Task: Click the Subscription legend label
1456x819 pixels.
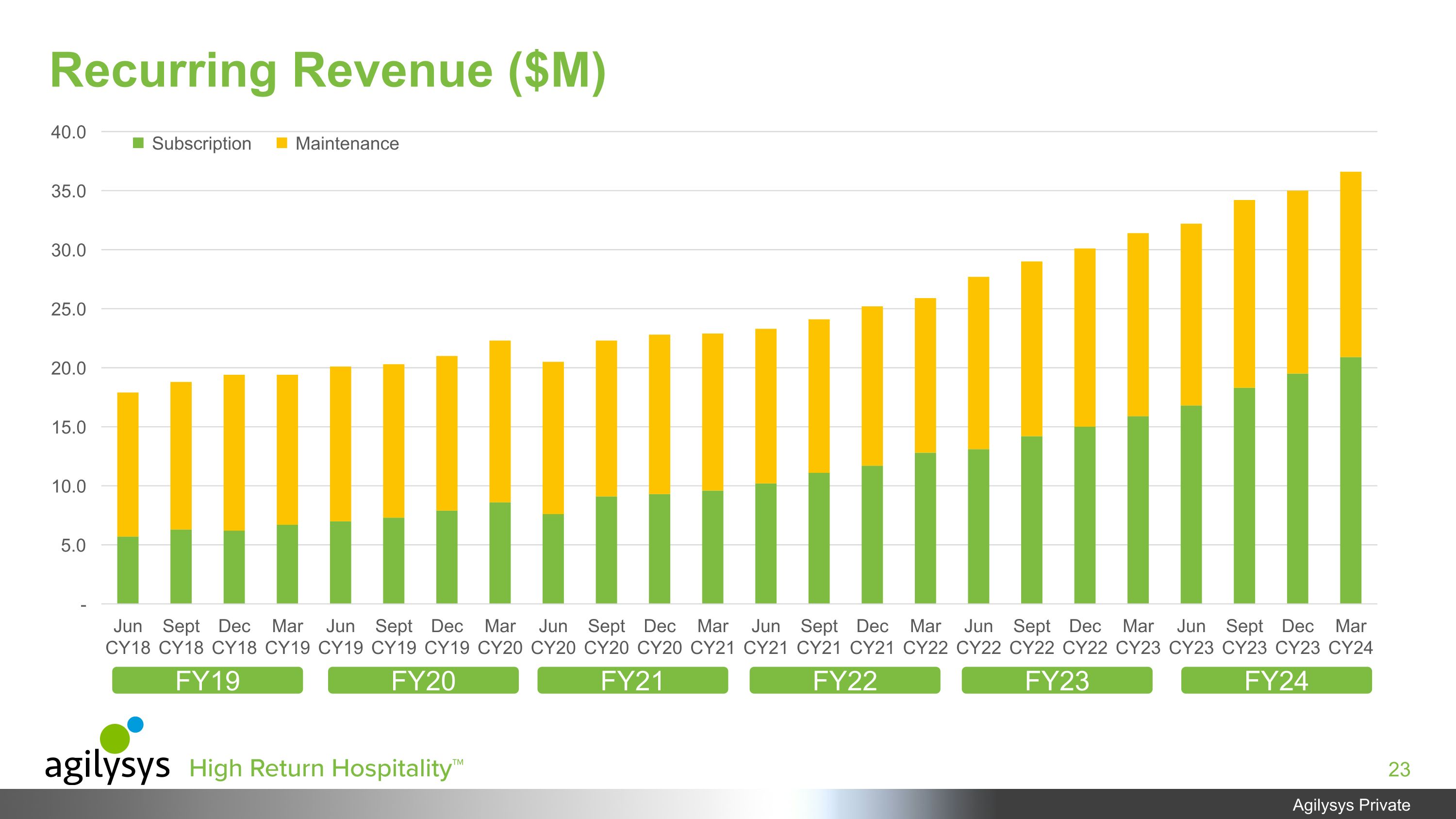Action: tap(201, 144)
